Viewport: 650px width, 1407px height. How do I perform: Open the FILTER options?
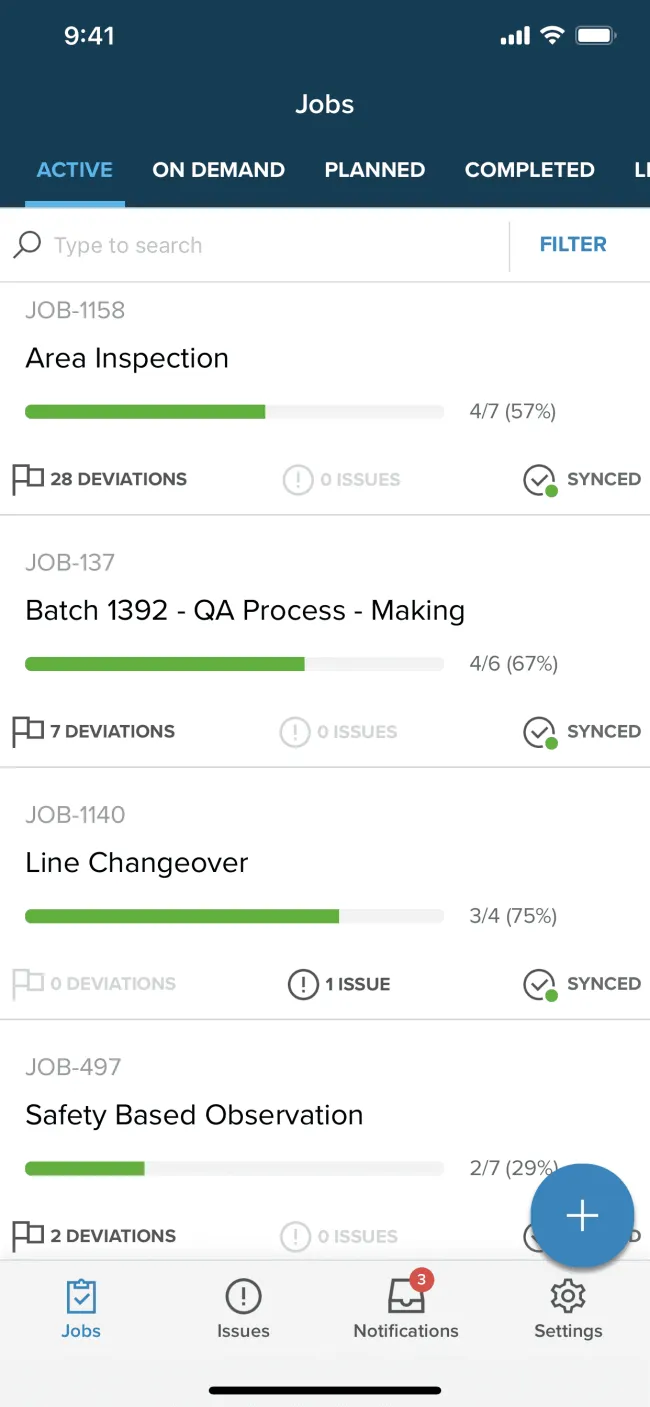pyautogui.click(x=572, y=244)
